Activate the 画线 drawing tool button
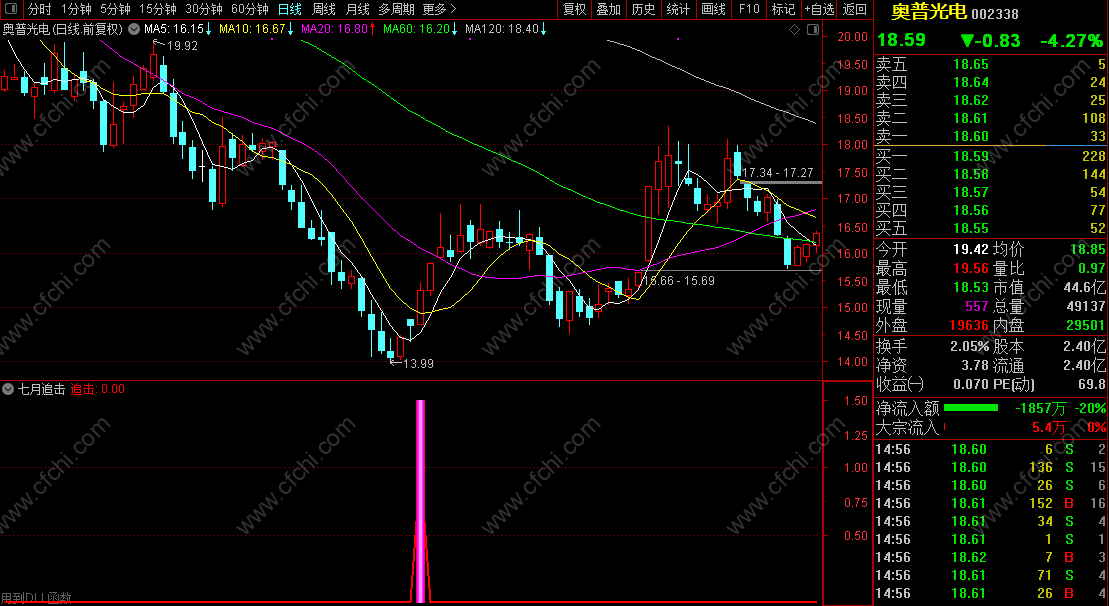The height and width of the screenshot is (606, 1109). pos(713,9)
